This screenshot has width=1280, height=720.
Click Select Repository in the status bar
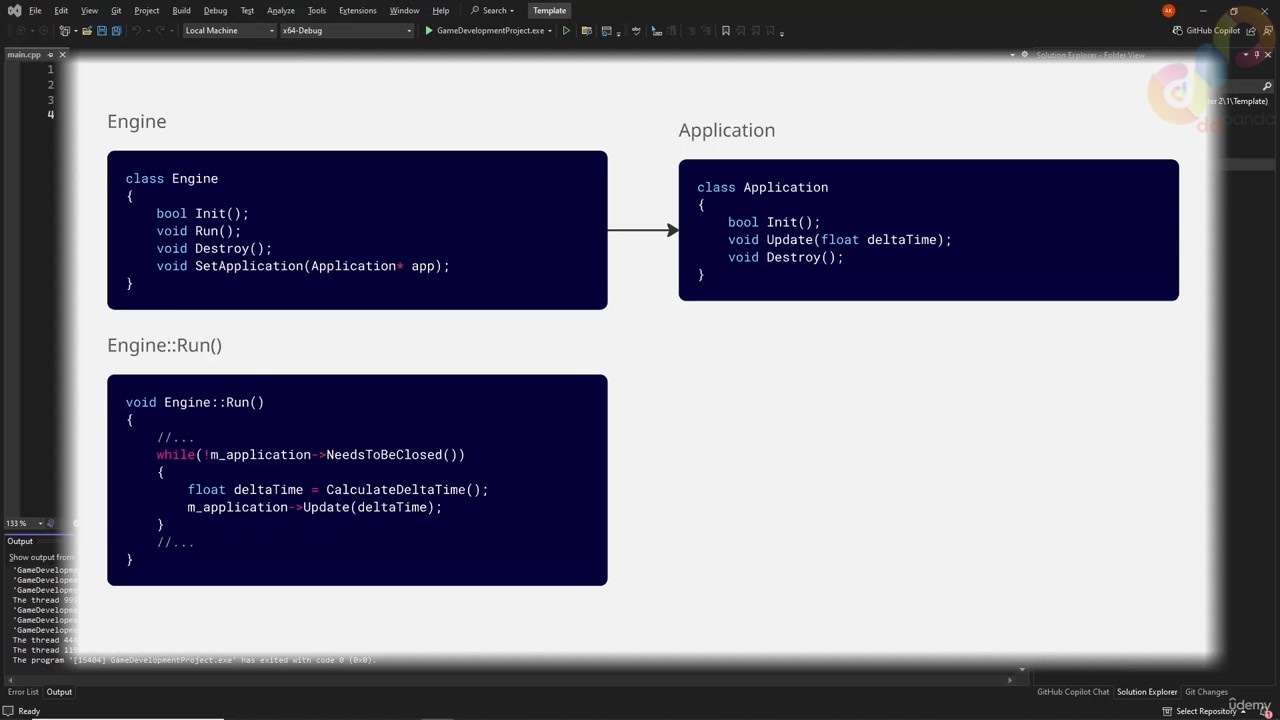coord(1206,711)
